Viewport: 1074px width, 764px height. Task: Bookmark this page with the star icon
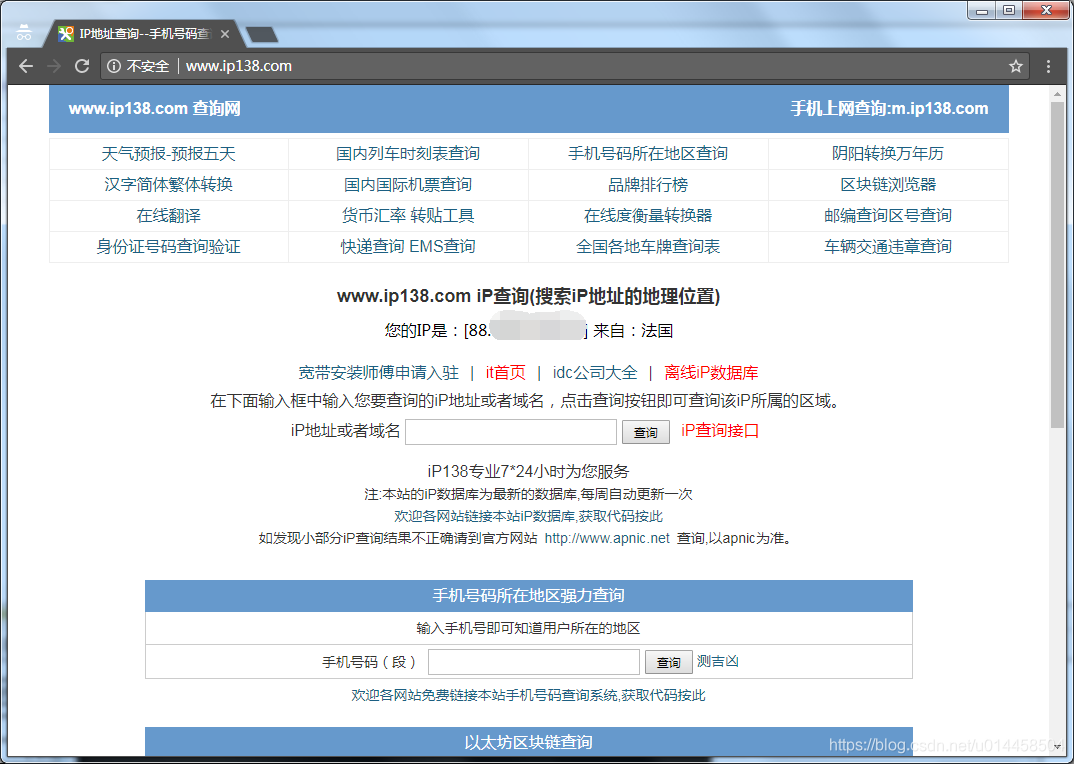1016,66
